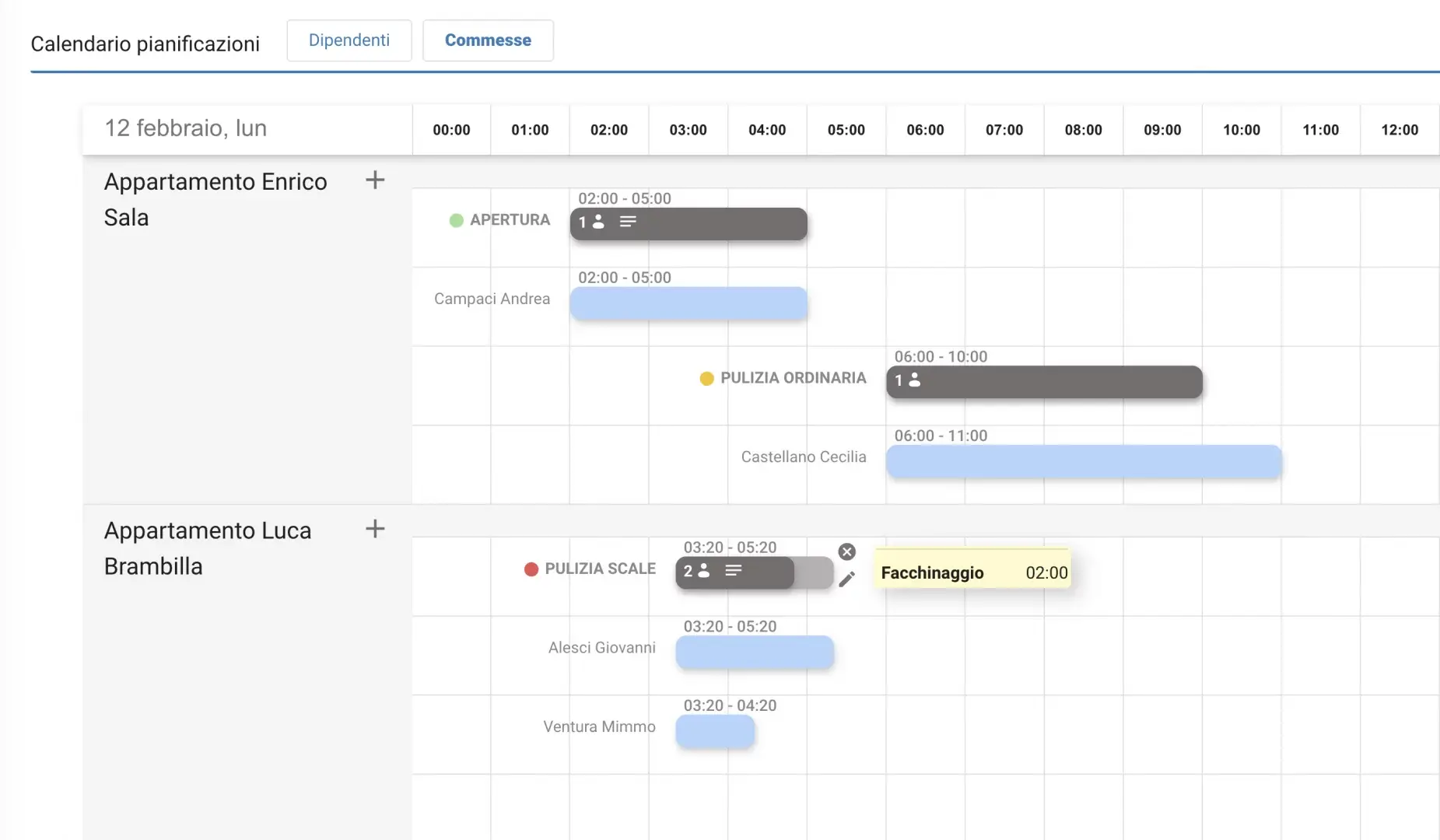Select Ventura Mimmo's 03:20 - 04:20 shift bar

[x=715, y=732]
